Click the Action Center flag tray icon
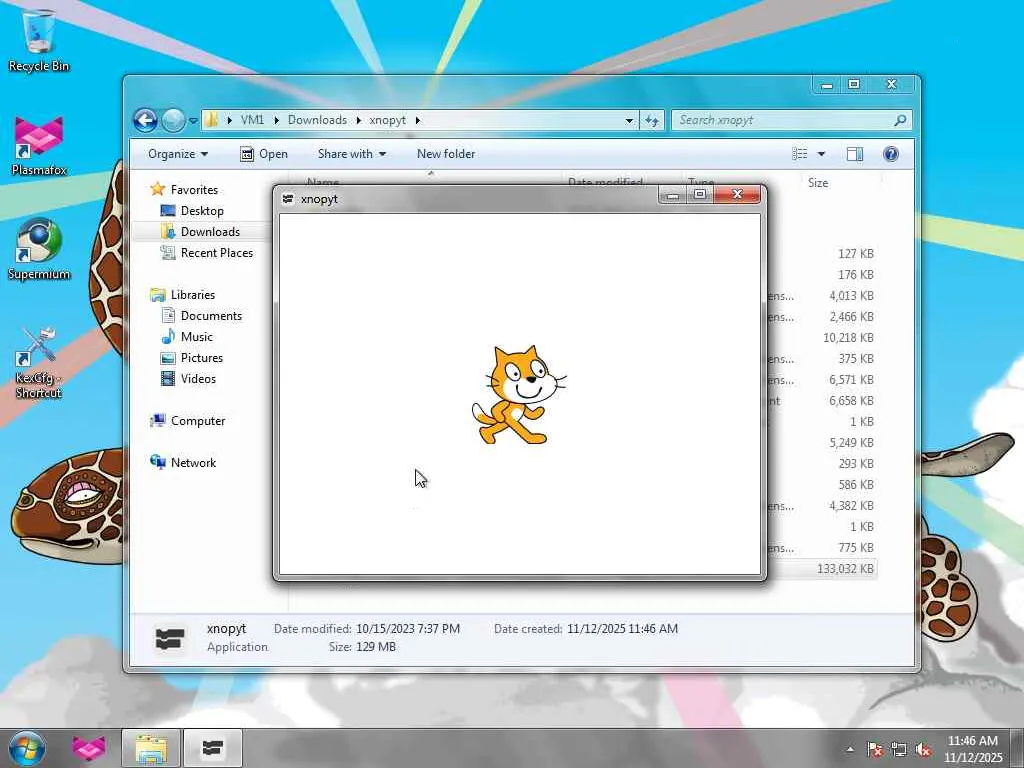The image size is (1024, 768). (875, 749)
